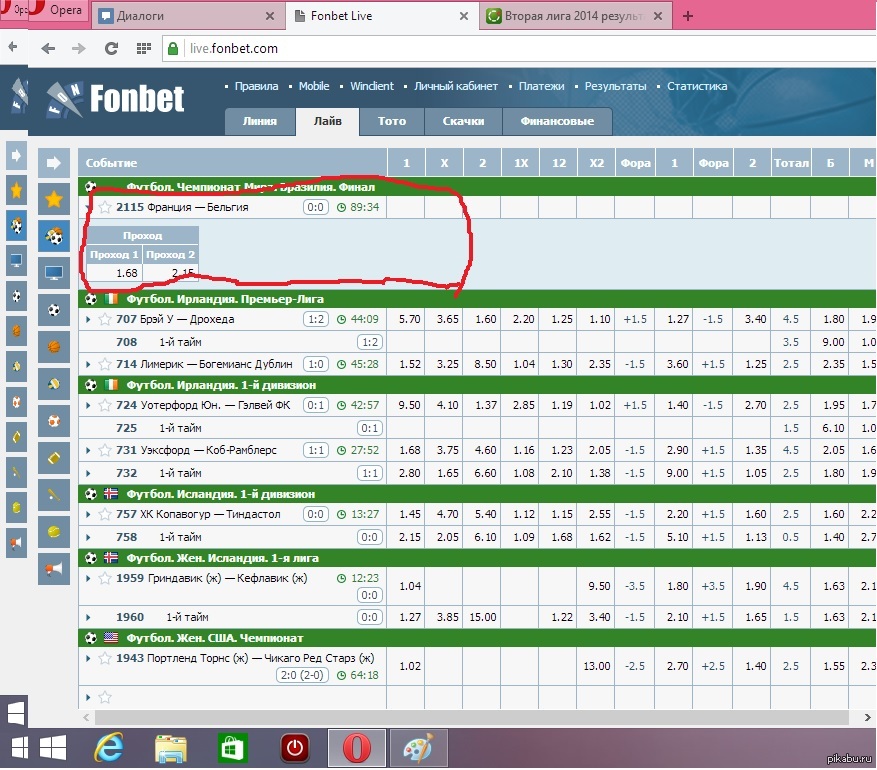Viewport: 877px width, 770px height.
Task: Expand event 724 Уотерфорд Юн. row
Action: point(88,405)
